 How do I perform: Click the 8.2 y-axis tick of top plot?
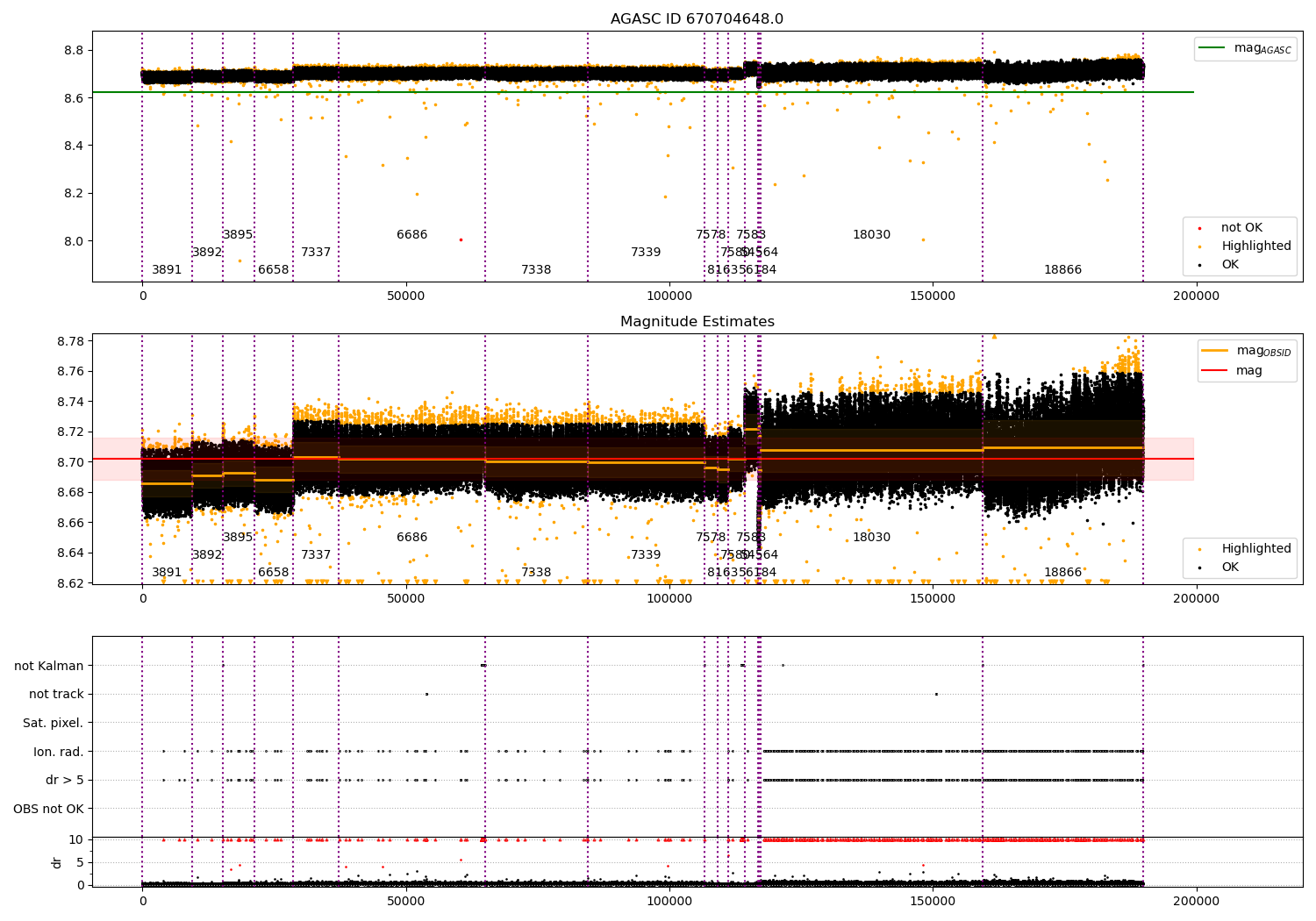(x=74, y=194)
